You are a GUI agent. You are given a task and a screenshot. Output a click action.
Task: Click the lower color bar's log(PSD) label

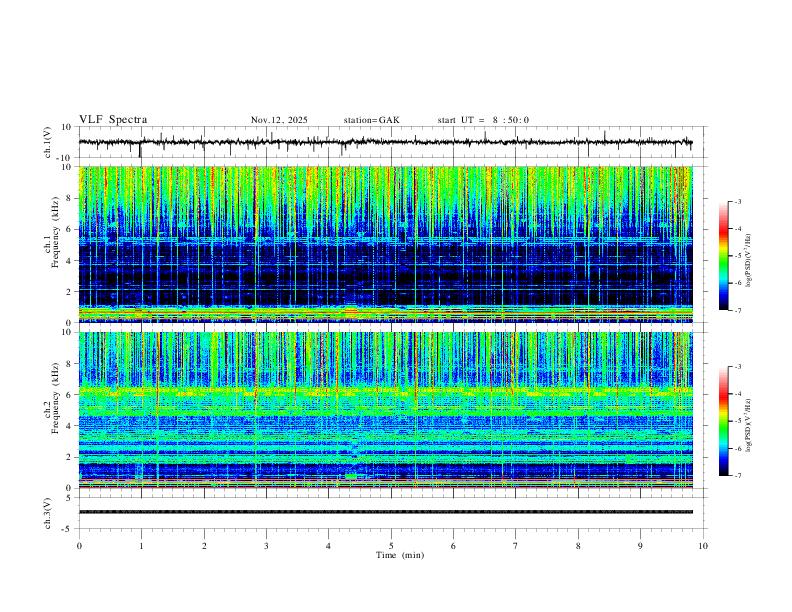point(748,425)
